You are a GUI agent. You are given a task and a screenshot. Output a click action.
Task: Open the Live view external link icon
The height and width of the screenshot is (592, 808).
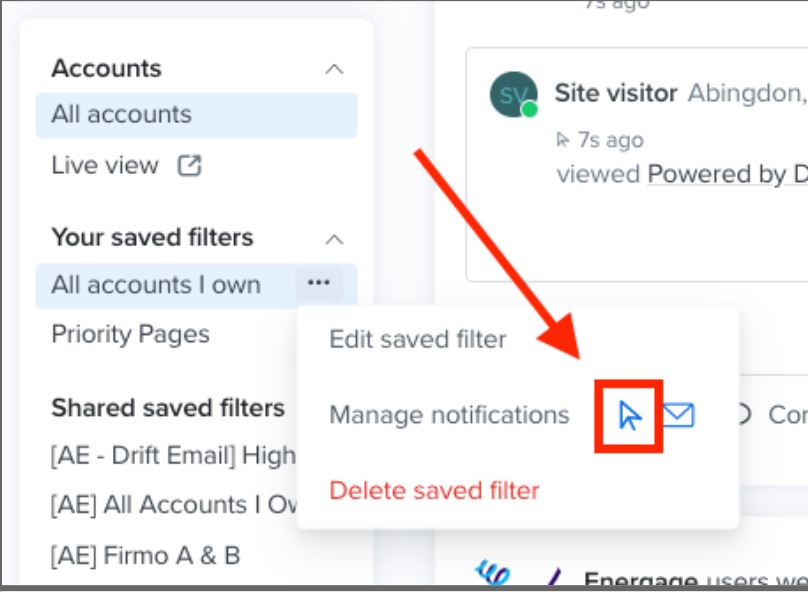pos(189,166)
